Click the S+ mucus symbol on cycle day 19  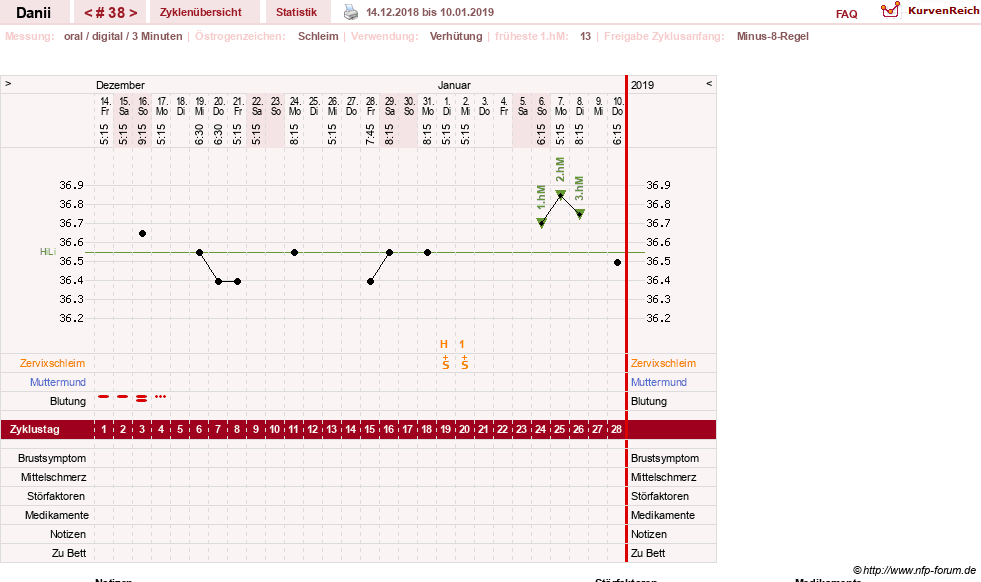click(x=445, y=362)
